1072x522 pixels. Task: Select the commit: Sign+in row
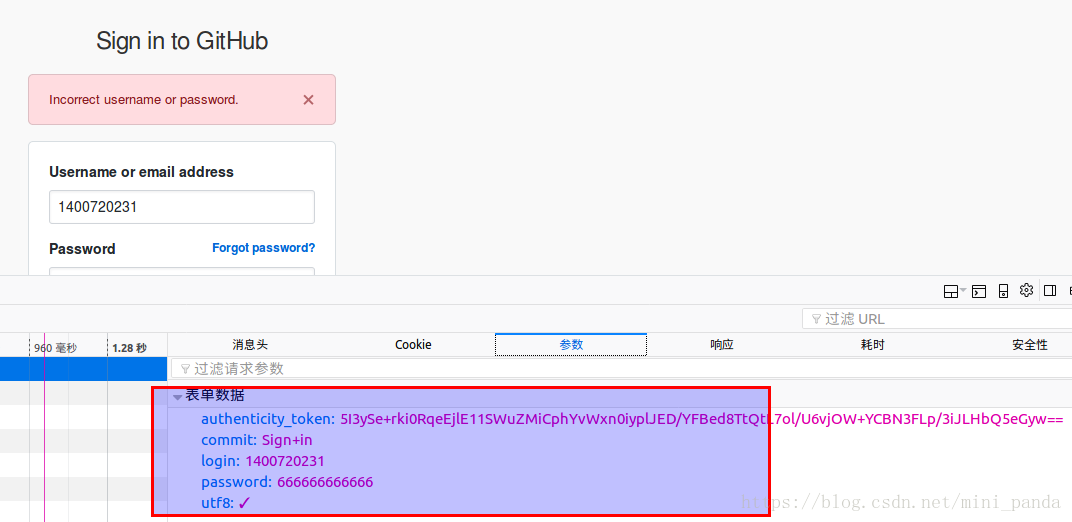(256, 440)
